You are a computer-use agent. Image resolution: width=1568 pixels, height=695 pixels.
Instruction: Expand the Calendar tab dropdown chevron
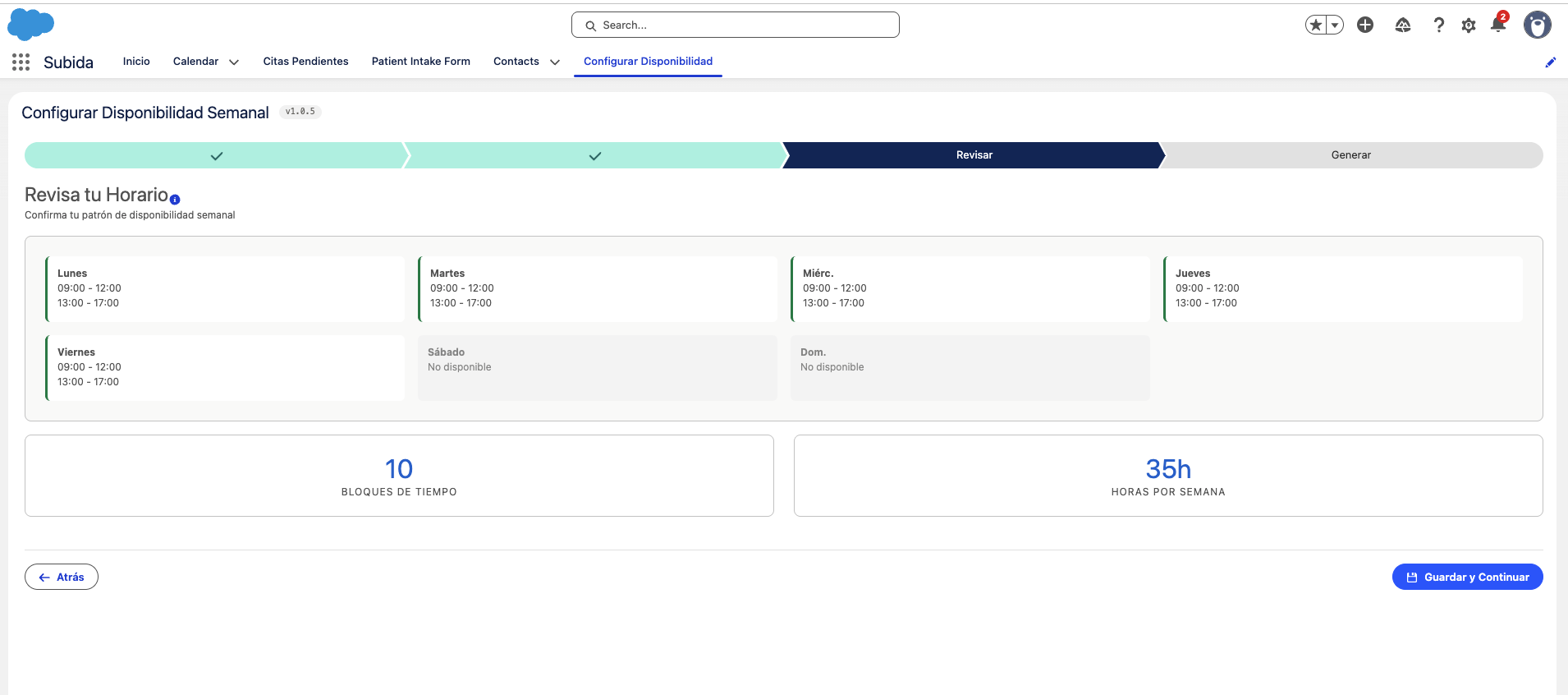tap(234, 62)
